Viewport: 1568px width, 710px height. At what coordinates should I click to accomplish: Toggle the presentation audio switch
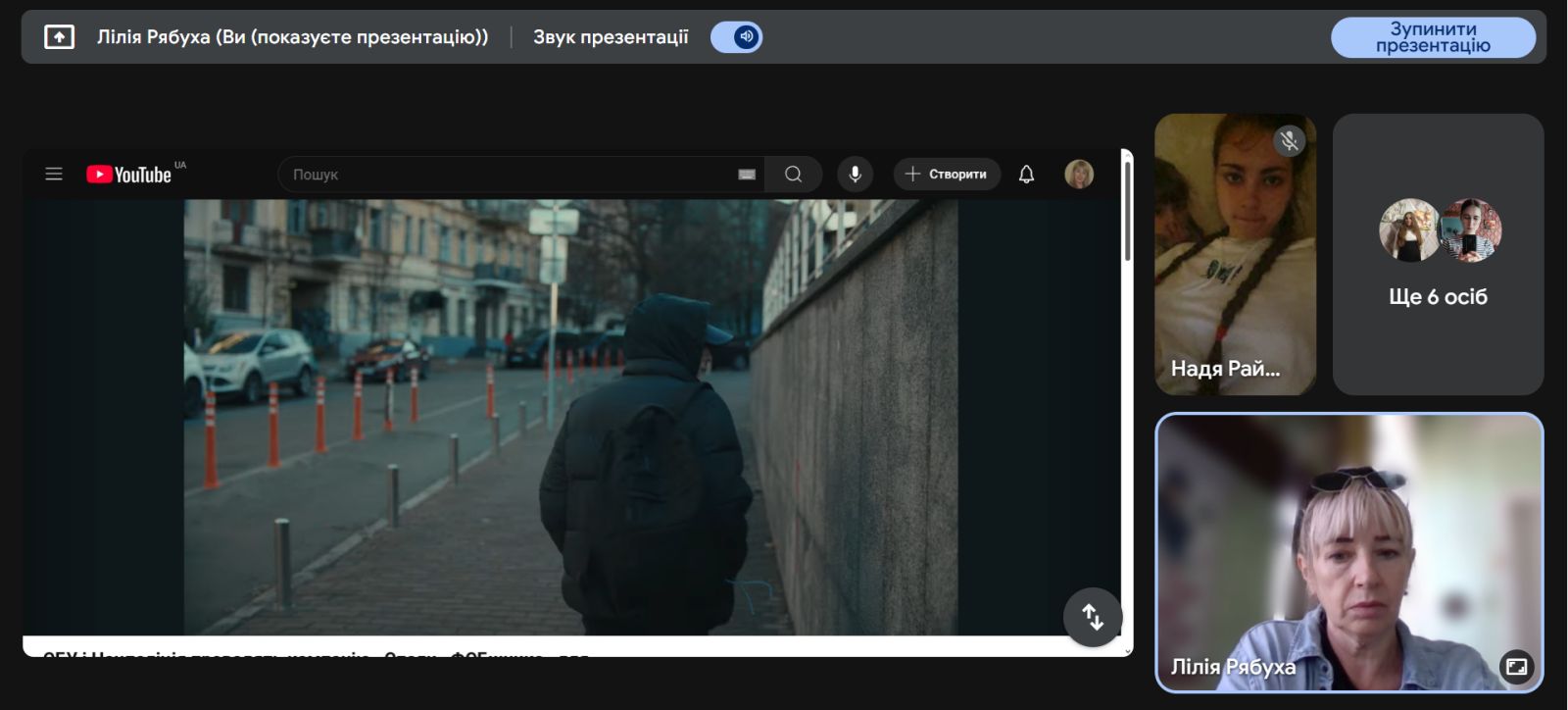pyautogui.click(x=736, y=37)
